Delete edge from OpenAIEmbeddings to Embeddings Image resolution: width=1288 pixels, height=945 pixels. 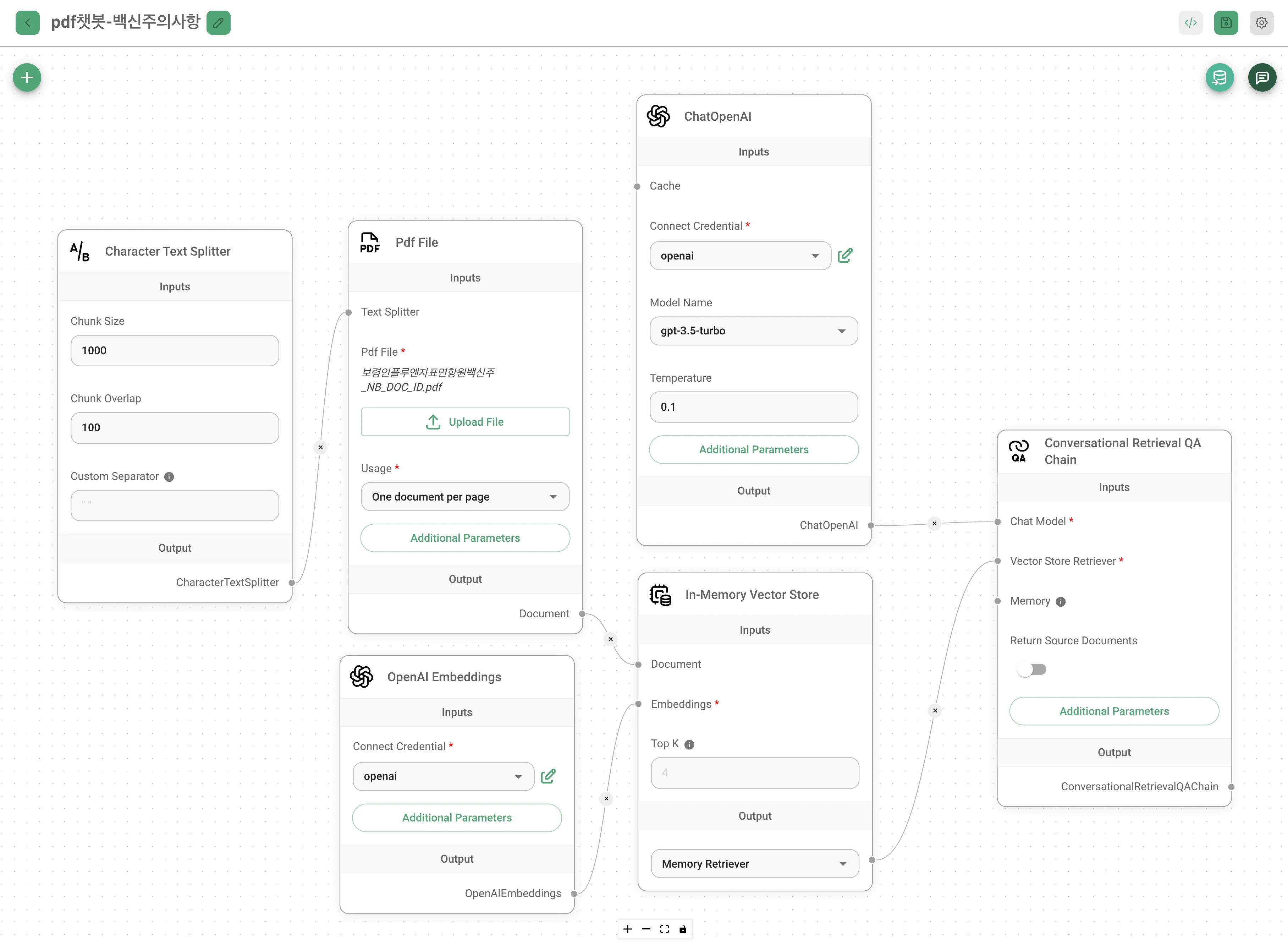(606, 798)
